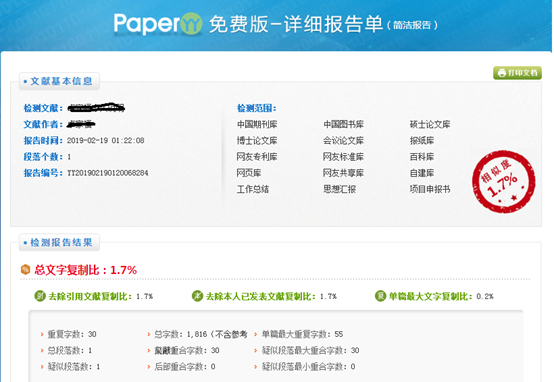The width and height of the screenshot is (554, 382).
Task: Click 去除引用文献复制比 statistic text
Action: pos(100,296)
